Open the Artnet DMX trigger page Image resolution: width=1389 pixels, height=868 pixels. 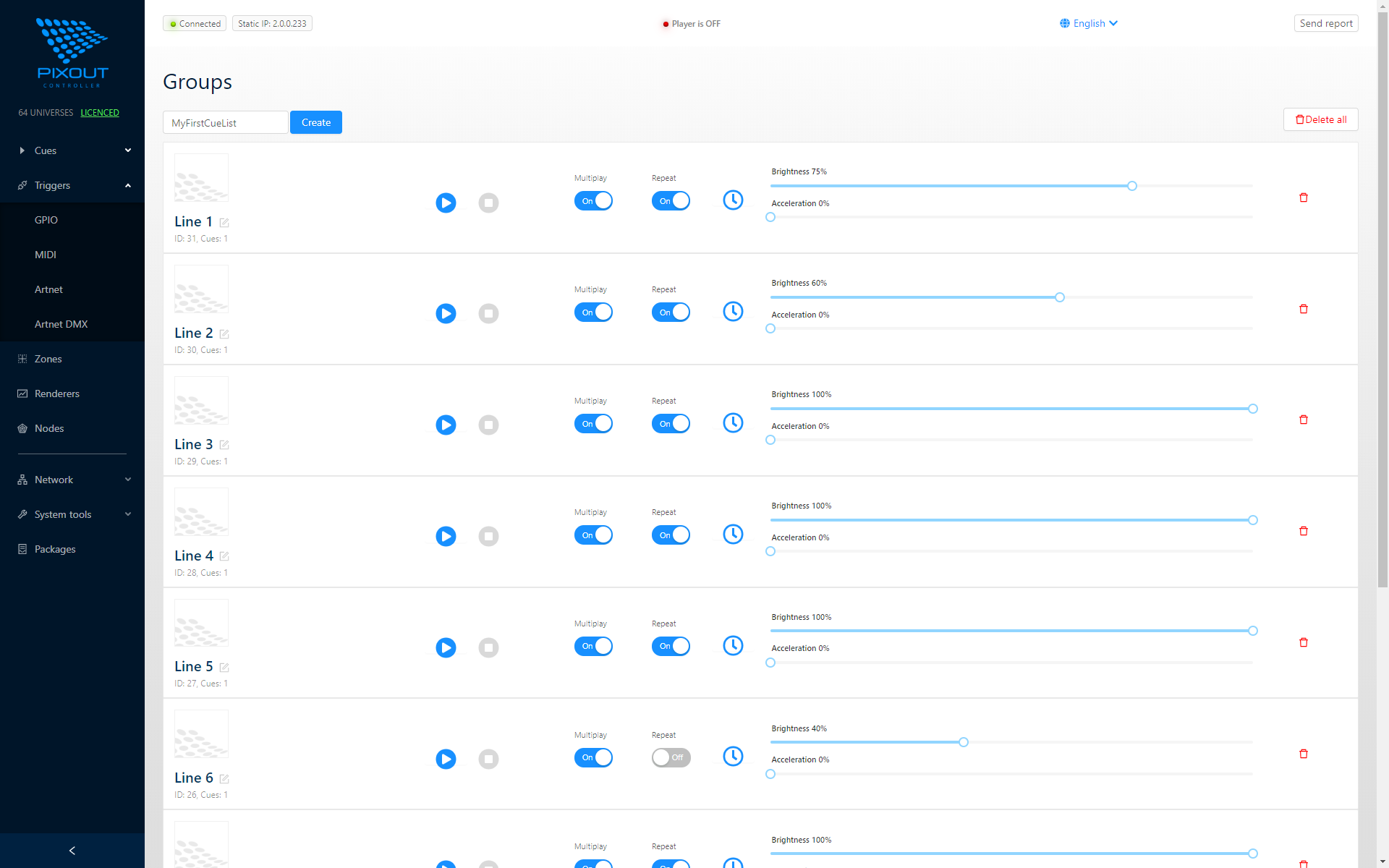61,324
